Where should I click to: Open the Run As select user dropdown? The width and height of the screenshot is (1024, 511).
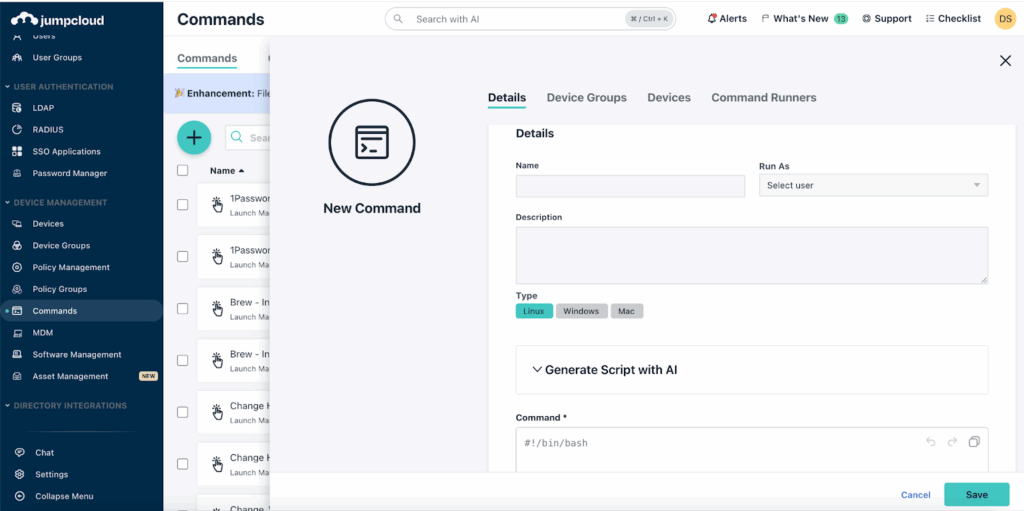tap(873, 186)
